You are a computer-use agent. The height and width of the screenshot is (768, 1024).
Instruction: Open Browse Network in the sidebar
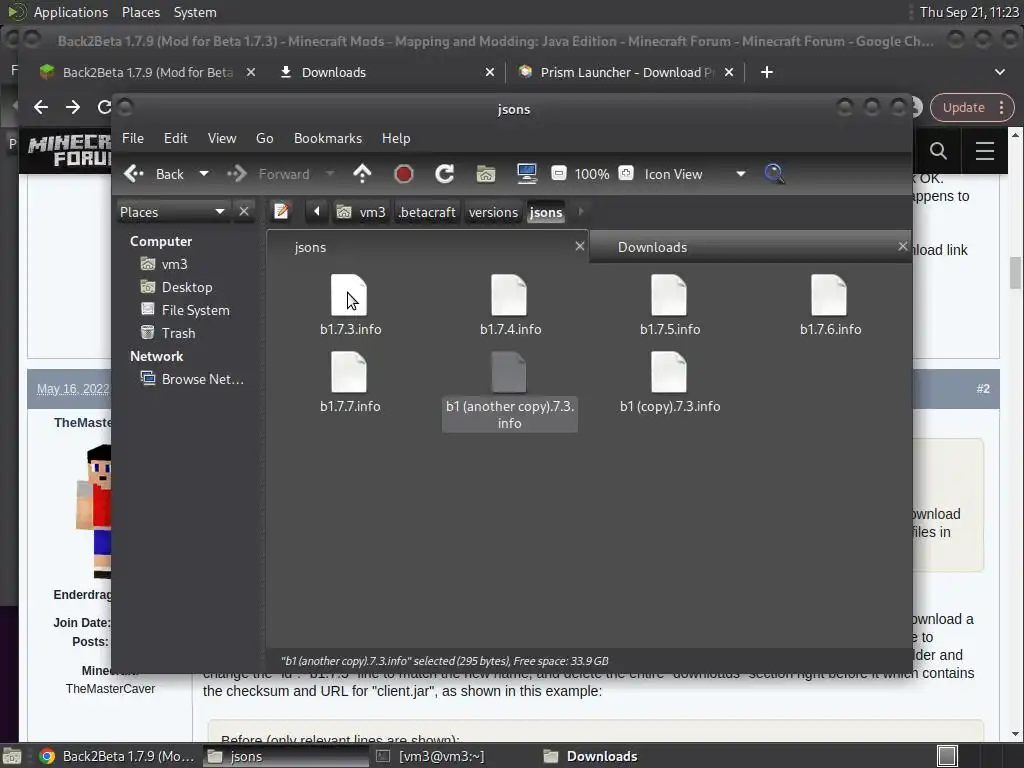192,379
